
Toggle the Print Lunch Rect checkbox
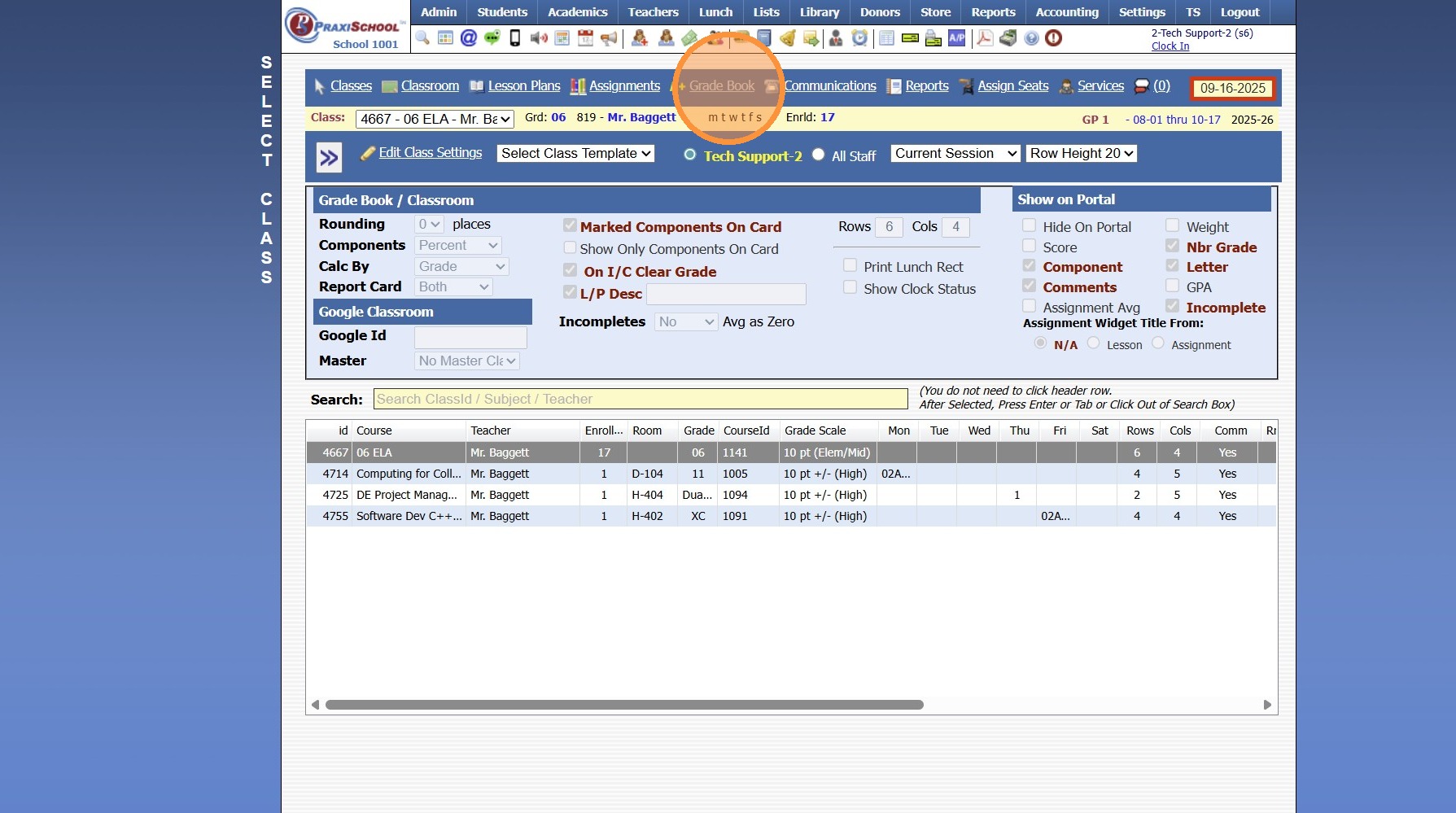[x=850, y=265]
